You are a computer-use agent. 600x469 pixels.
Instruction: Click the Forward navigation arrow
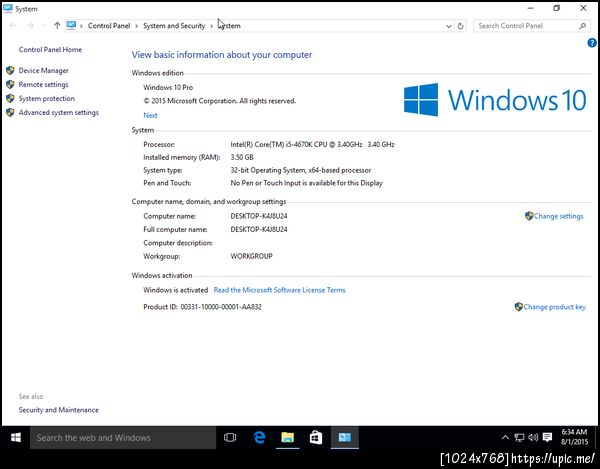(x=30, y=26)
